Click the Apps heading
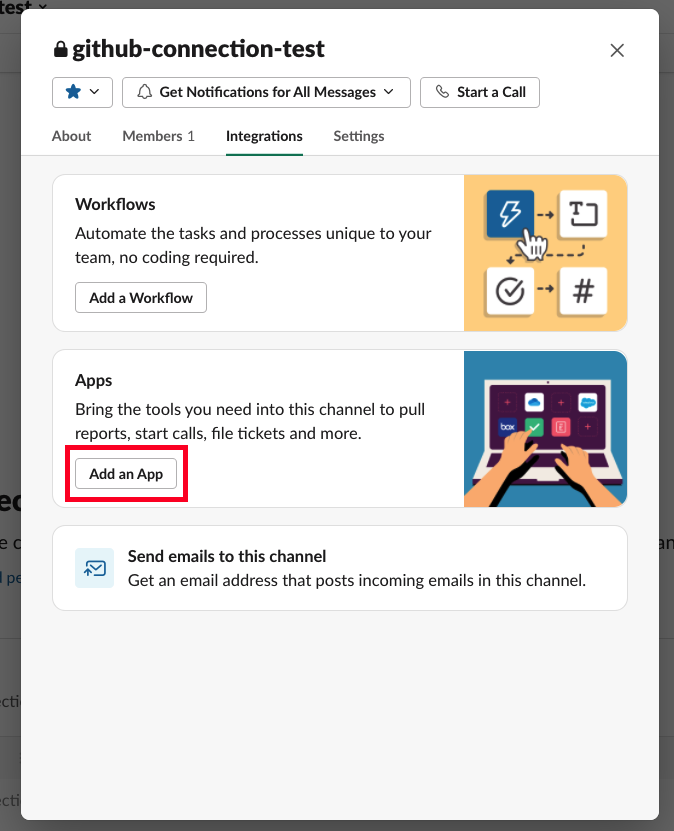 click(93, 381)
